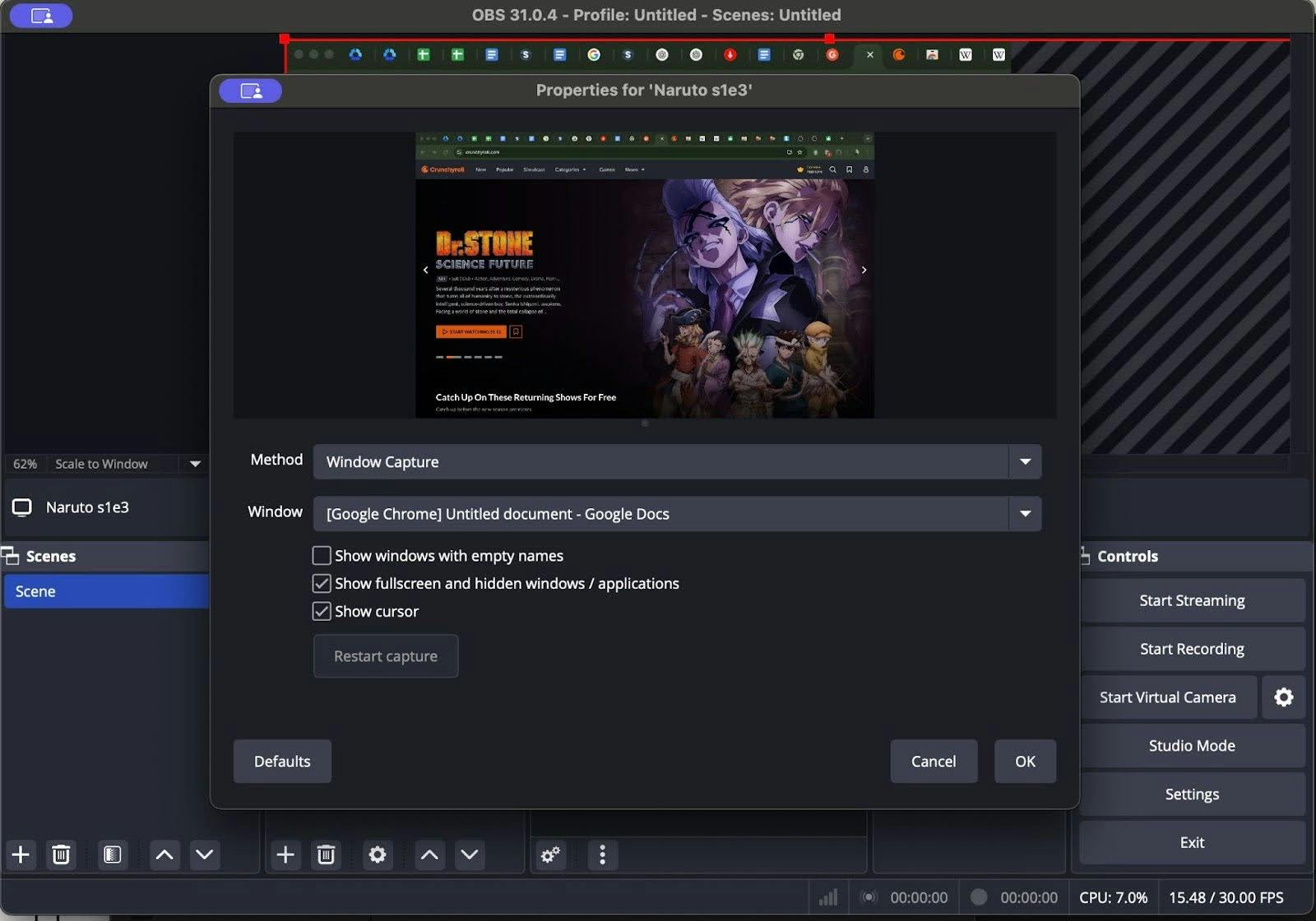Screen dimensions: 1316x921
Task: Uncheck Show fullscreen and hidden windows
Action: (322, 584)
